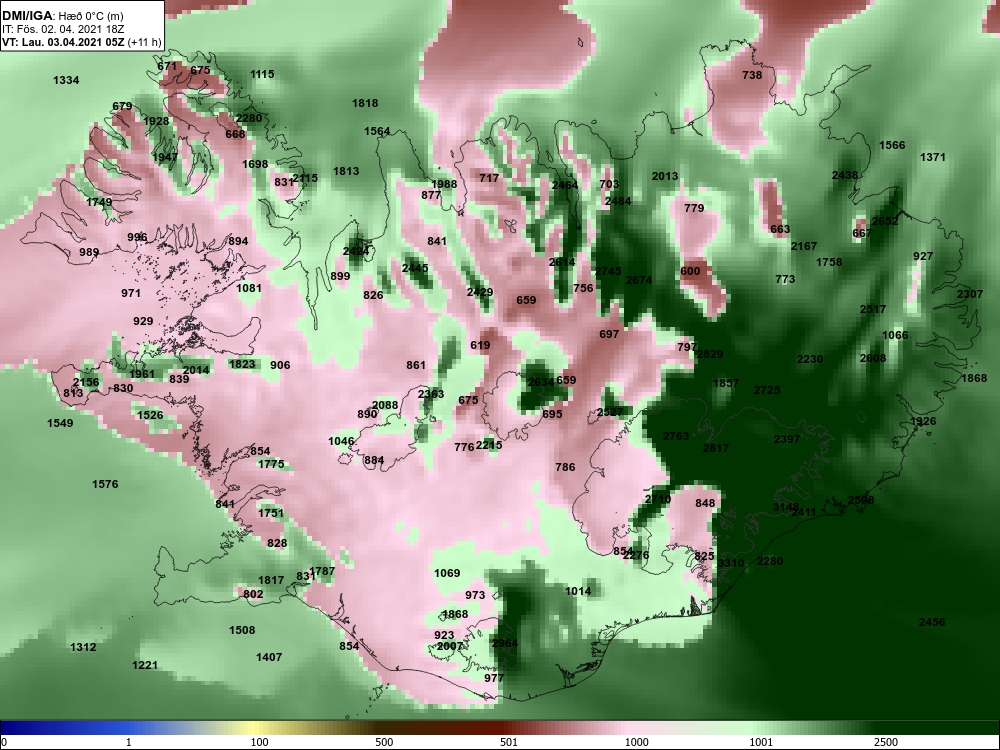The image size is (1000, 750).
Task: Click the map value 1823
Action: pyautogui.click(x=242, y=365)
